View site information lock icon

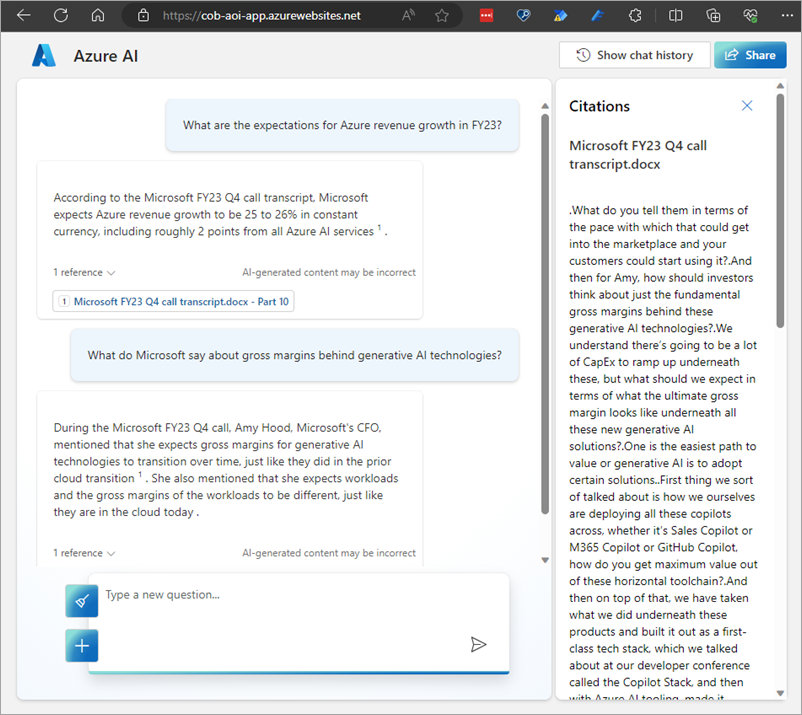click(144, 15)
